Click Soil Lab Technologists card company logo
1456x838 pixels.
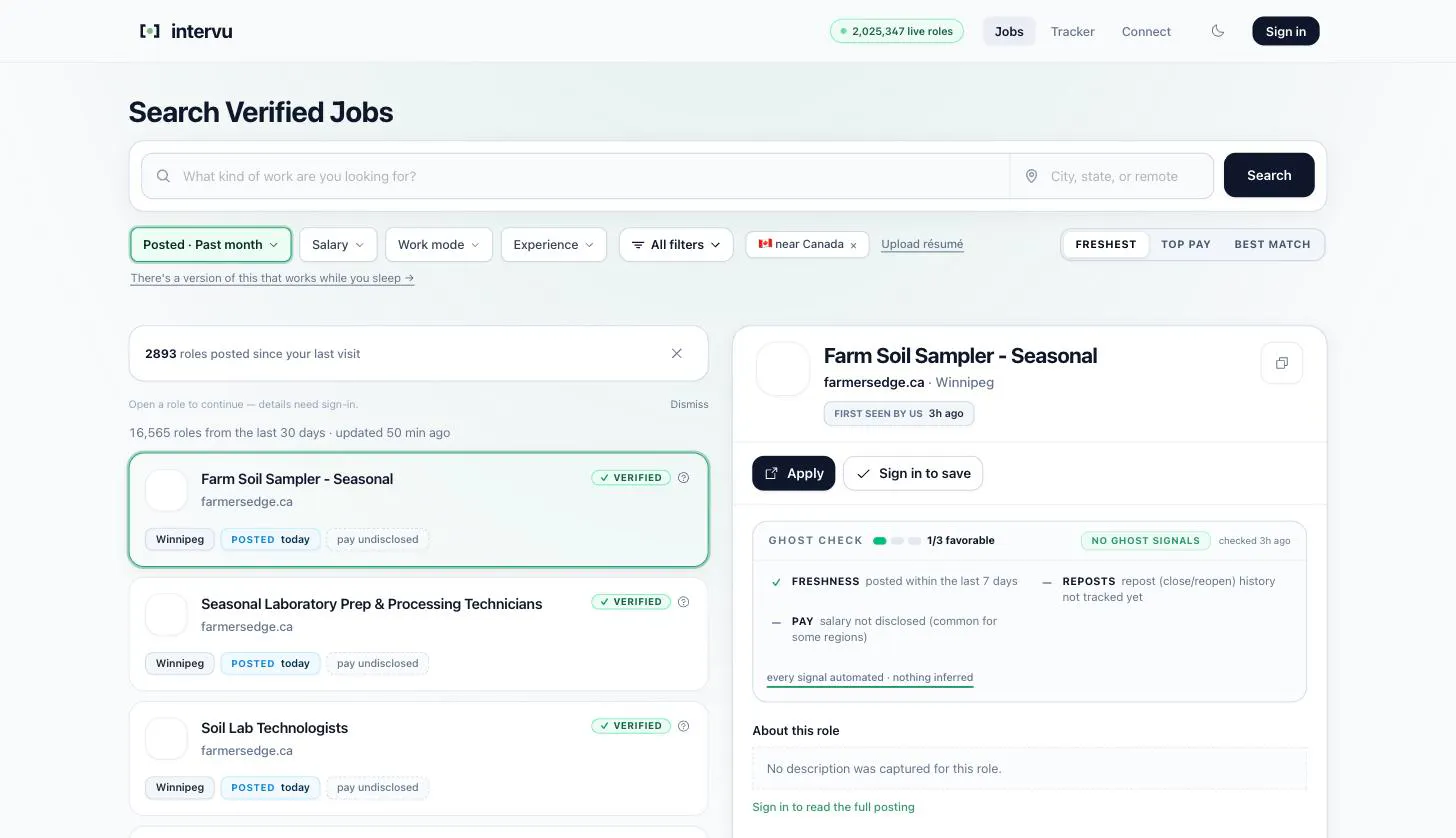point(166,739)
